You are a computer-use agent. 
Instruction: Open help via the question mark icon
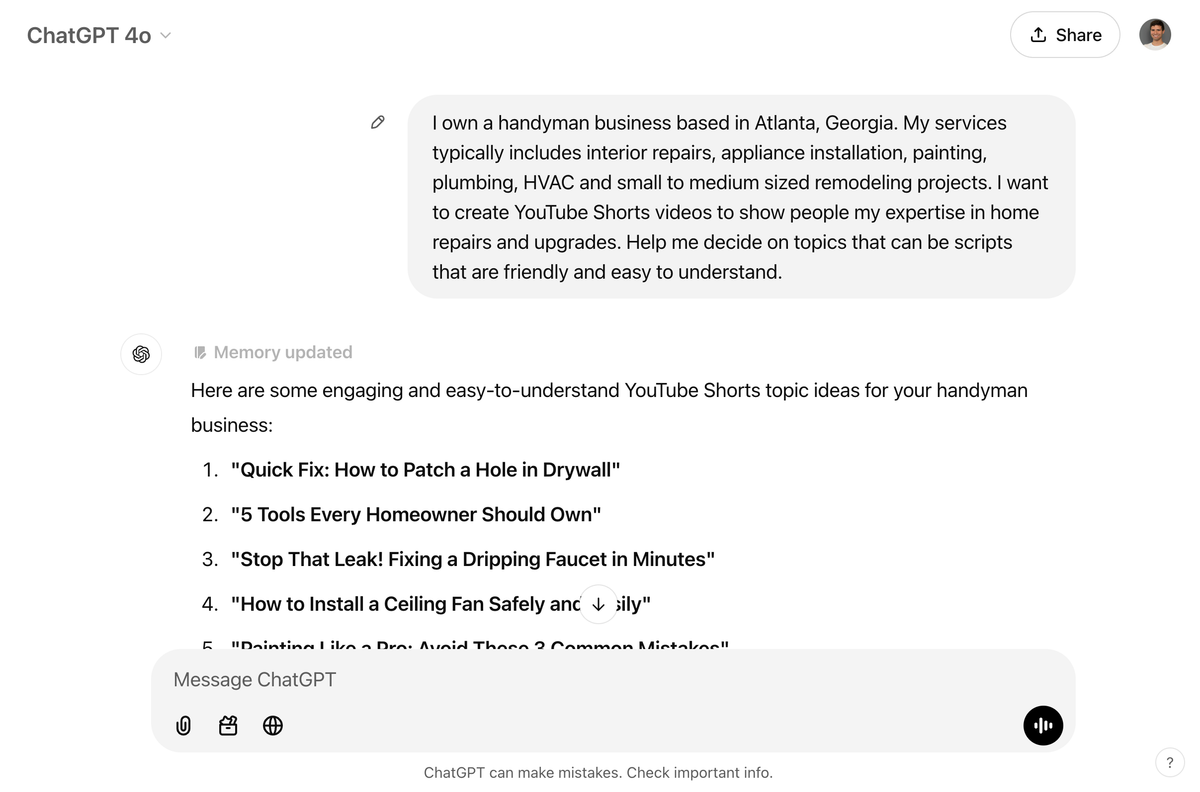pos(1170,762)
